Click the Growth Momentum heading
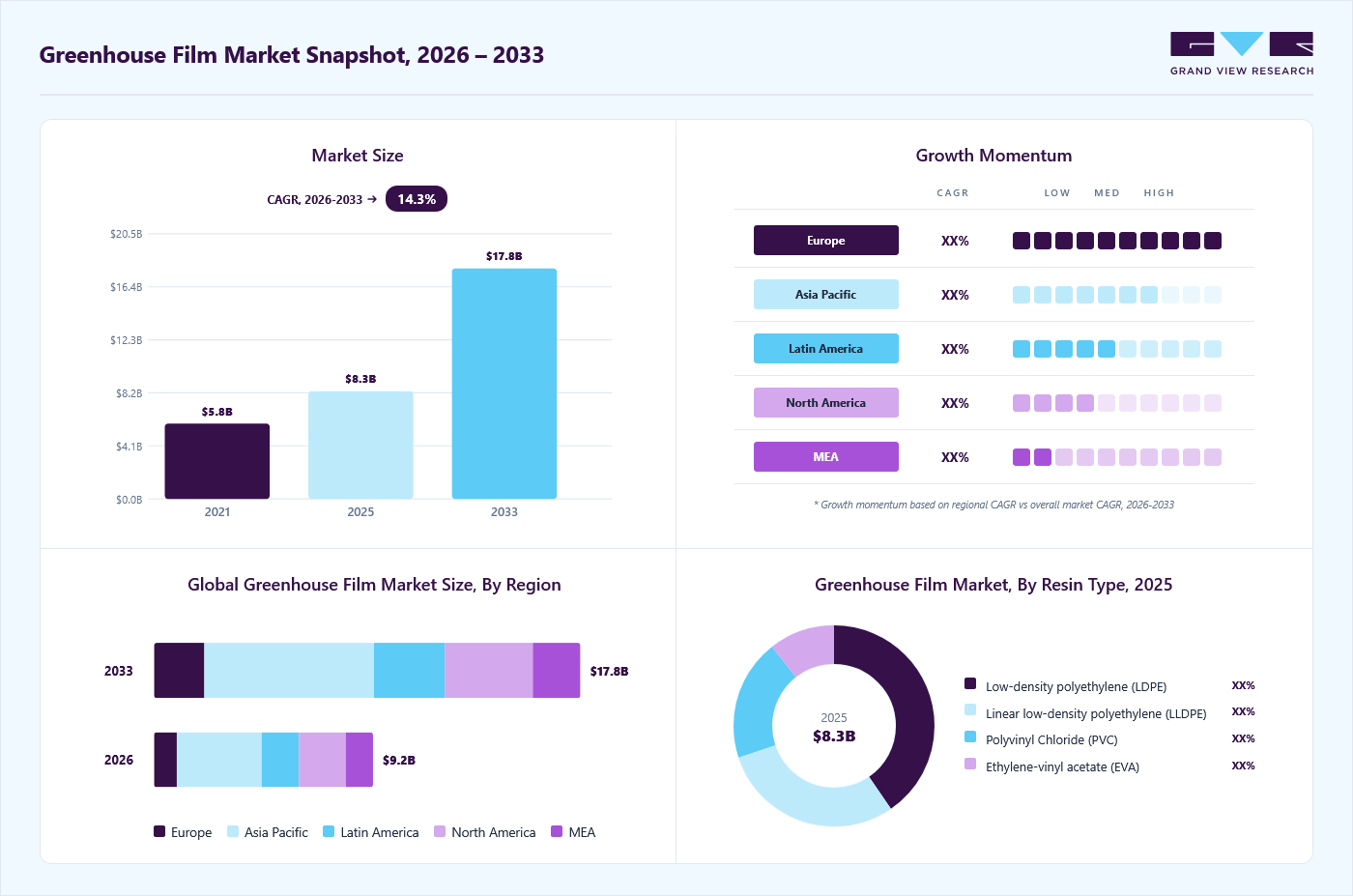The height and width of the screenshot is (896, 1353). [993, 156]
